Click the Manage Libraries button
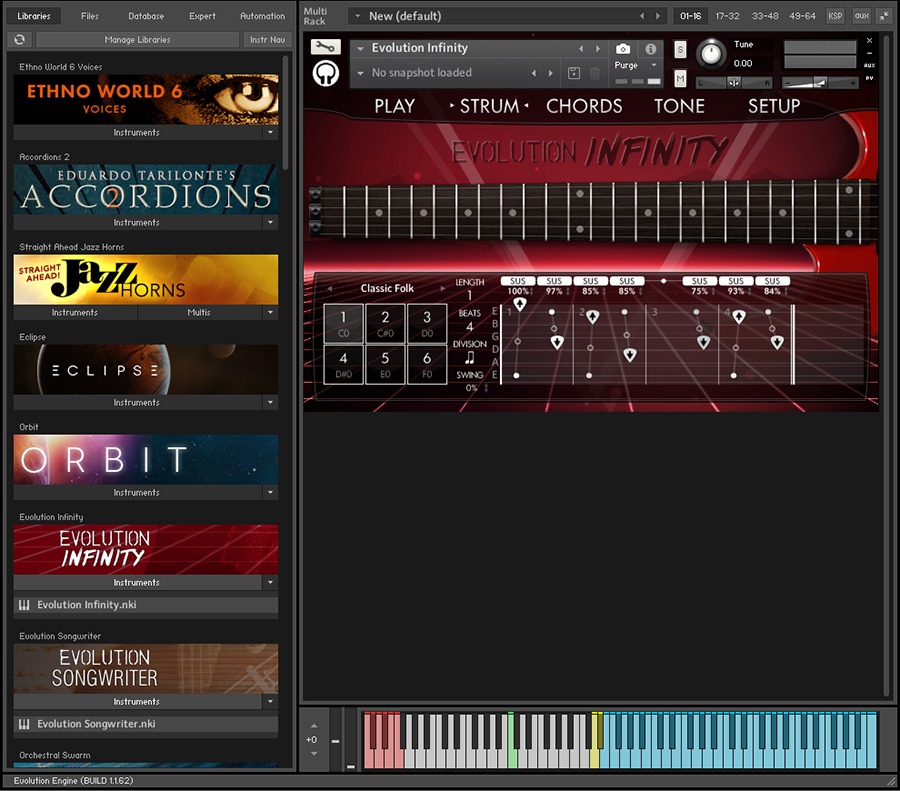This screenshot has width=900, height=791. tap(138, 40)
